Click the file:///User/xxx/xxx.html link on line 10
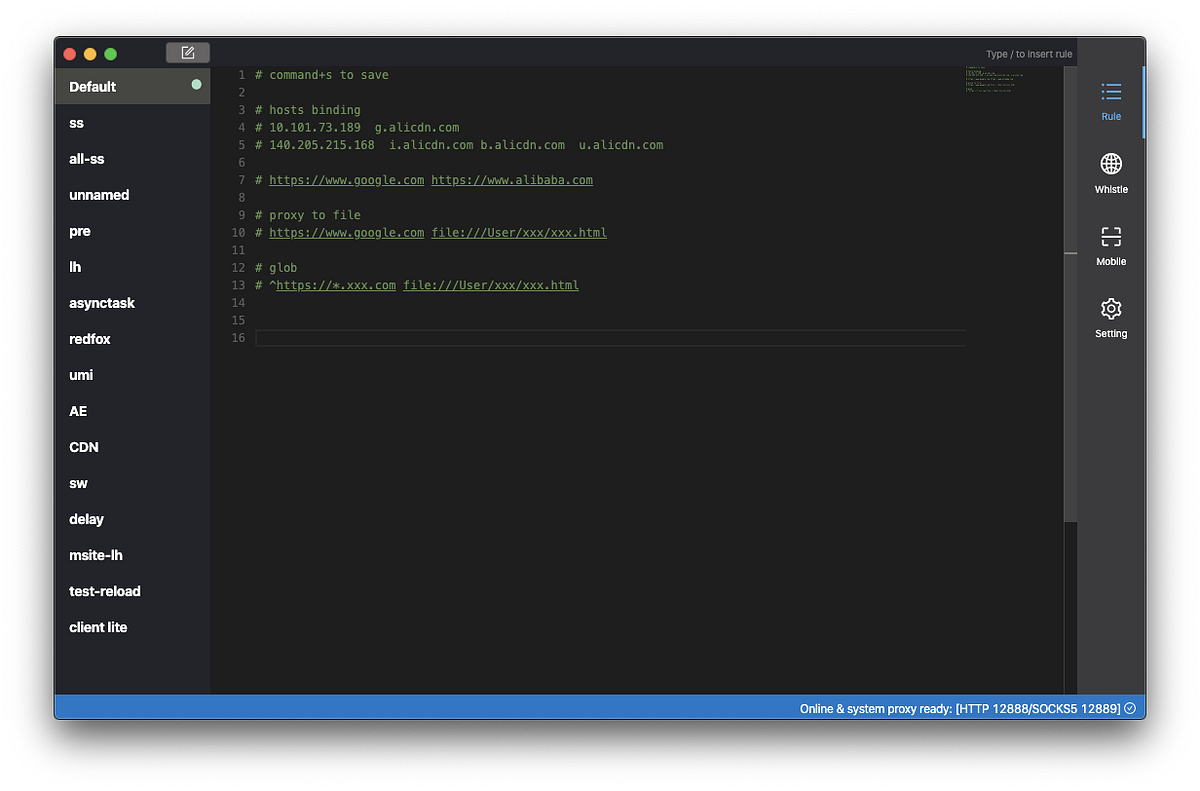1200x791 pixels. click(519, 232)
